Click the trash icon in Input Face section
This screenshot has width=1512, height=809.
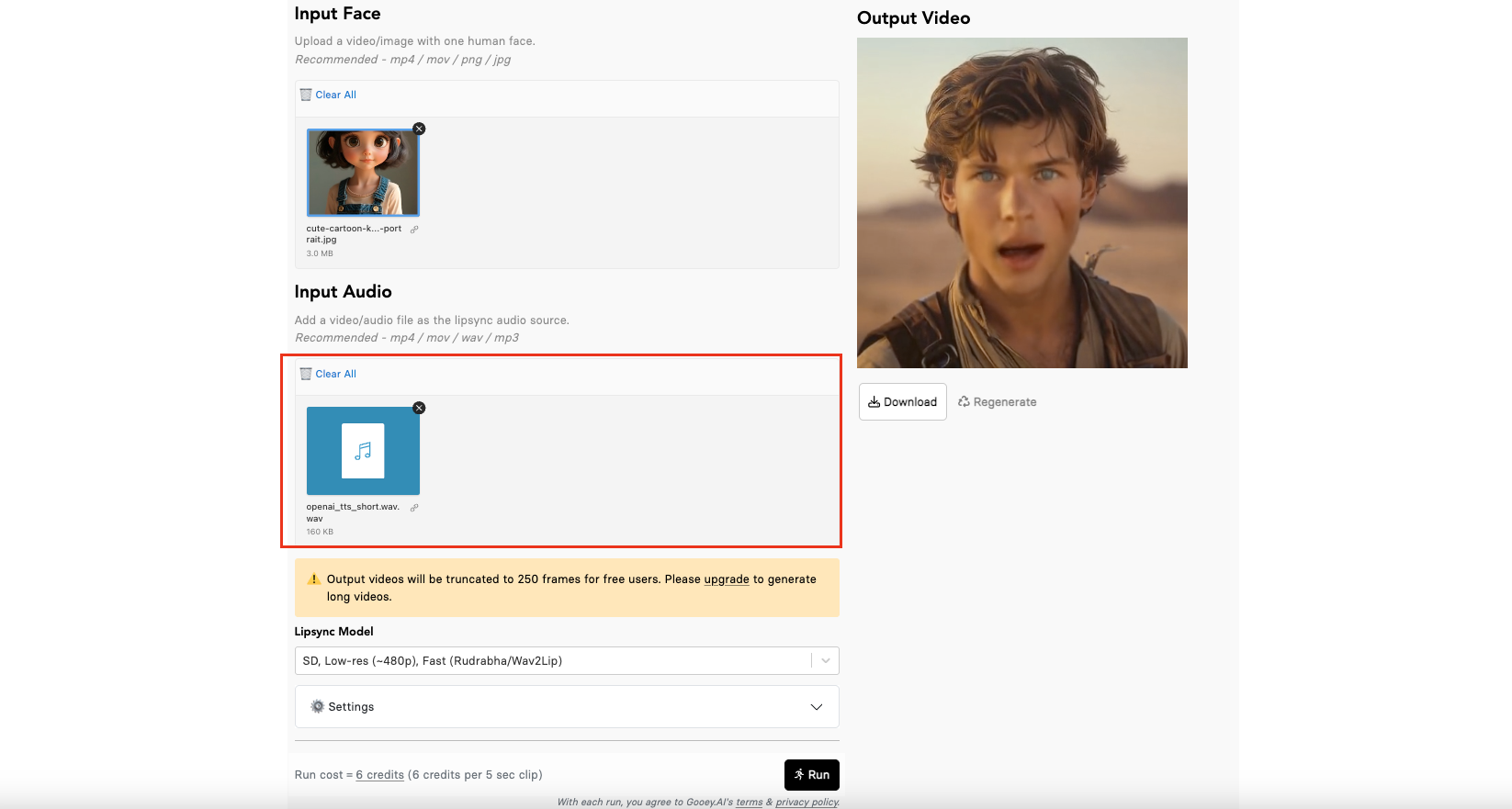pos(306,95)
